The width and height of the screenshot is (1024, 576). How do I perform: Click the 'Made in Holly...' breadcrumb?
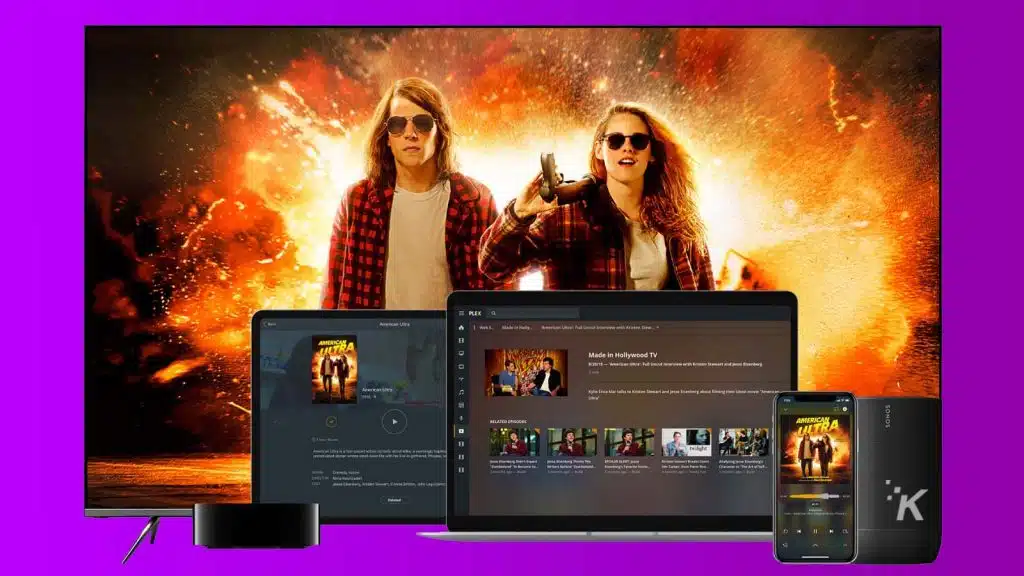click(x=517, y=327)
